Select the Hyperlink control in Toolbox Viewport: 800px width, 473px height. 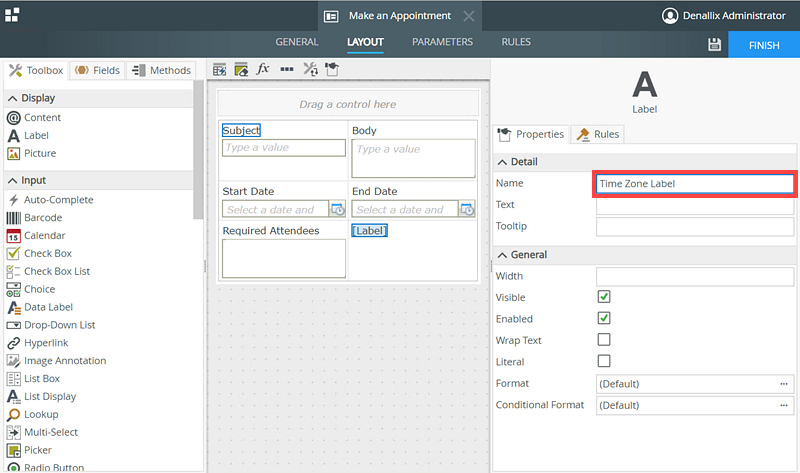pos(48,343)
